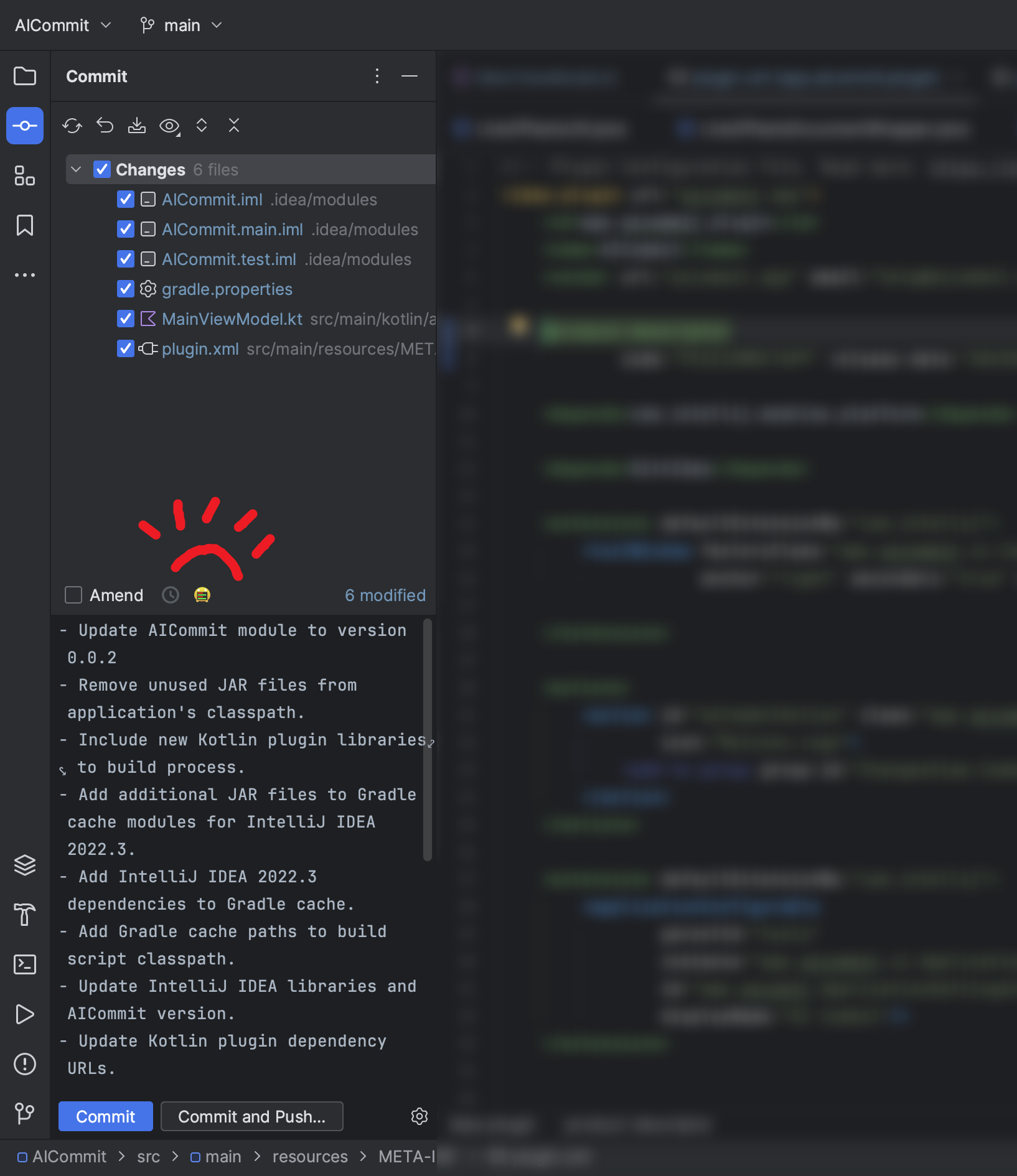Click the Rollback changes icon
Image resolution: width=1017 pixels, height=1176 pixels.
pos(105,126)
